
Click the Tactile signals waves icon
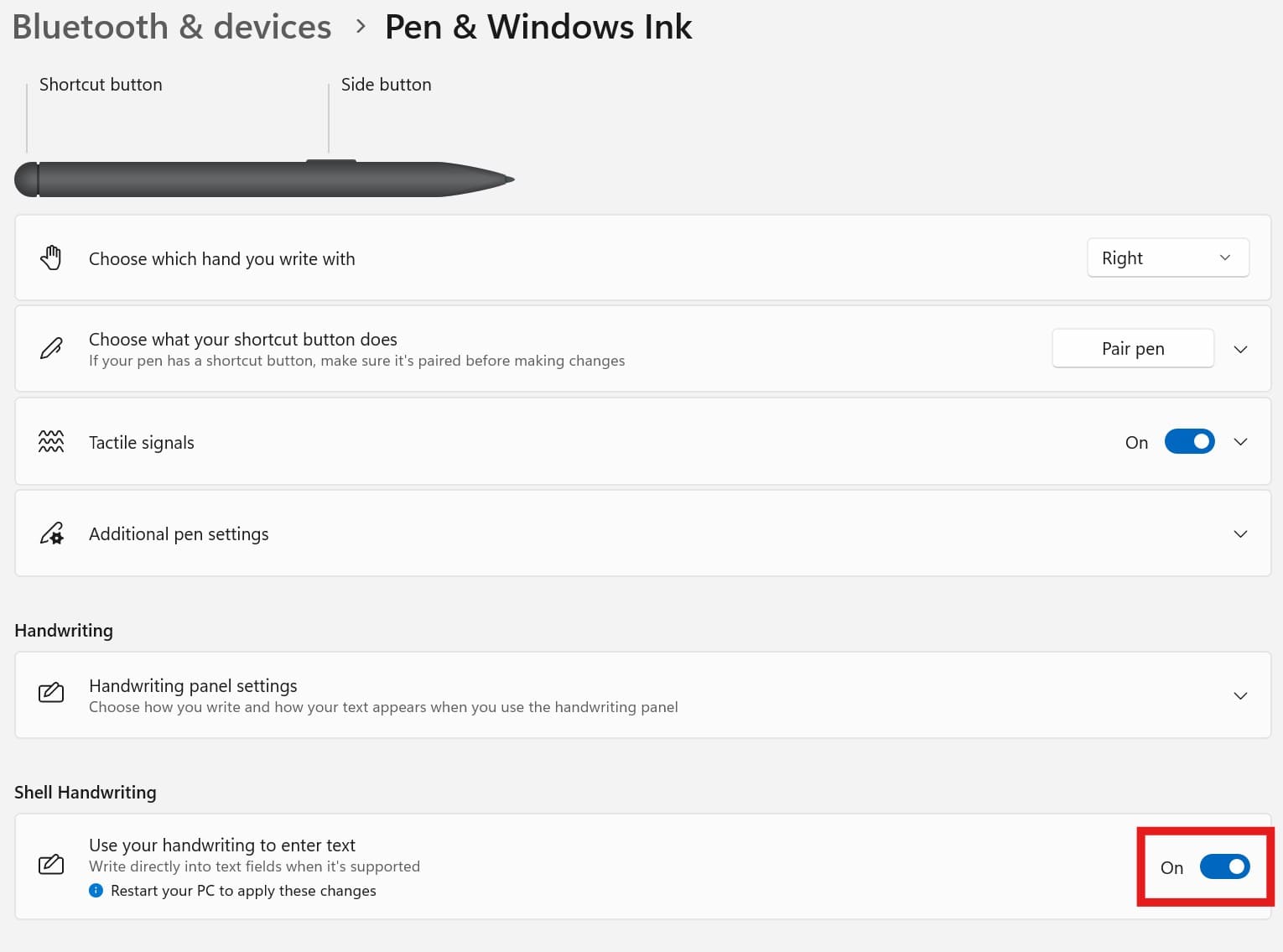pos(51,440)
